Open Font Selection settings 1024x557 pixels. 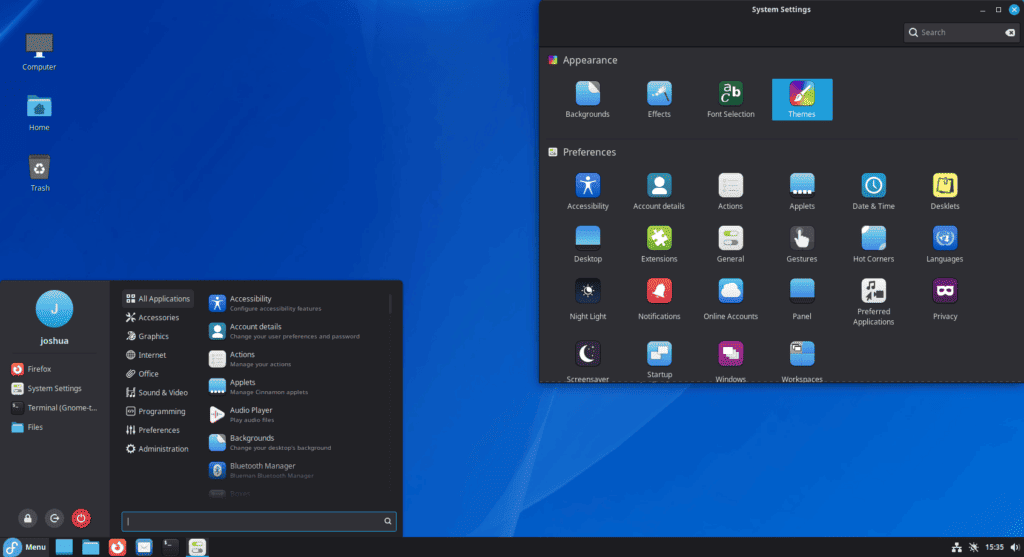click(730, 99)
